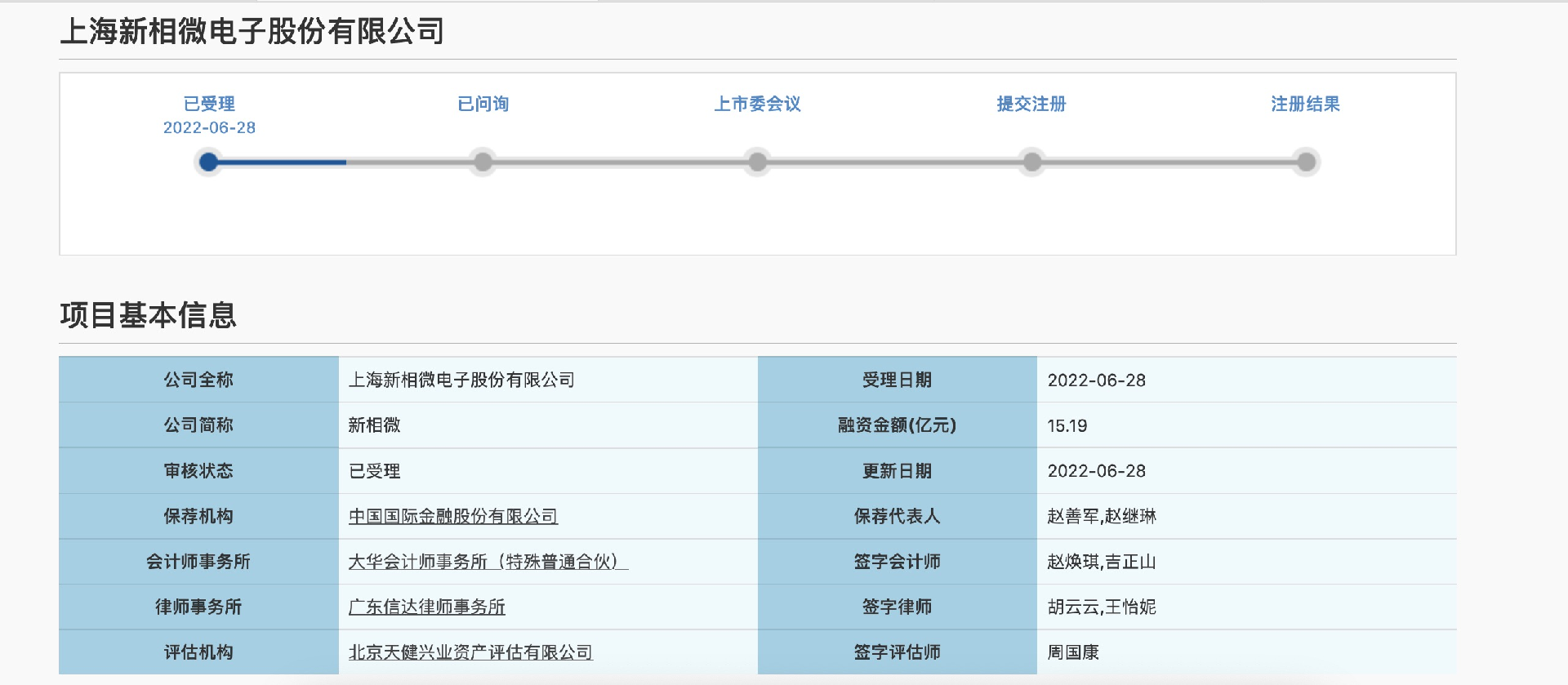The width and height of the screenshot is (1568, 685).
Task: Open the 广东信达律师事务所 link
Action: (x=427, y=607)
